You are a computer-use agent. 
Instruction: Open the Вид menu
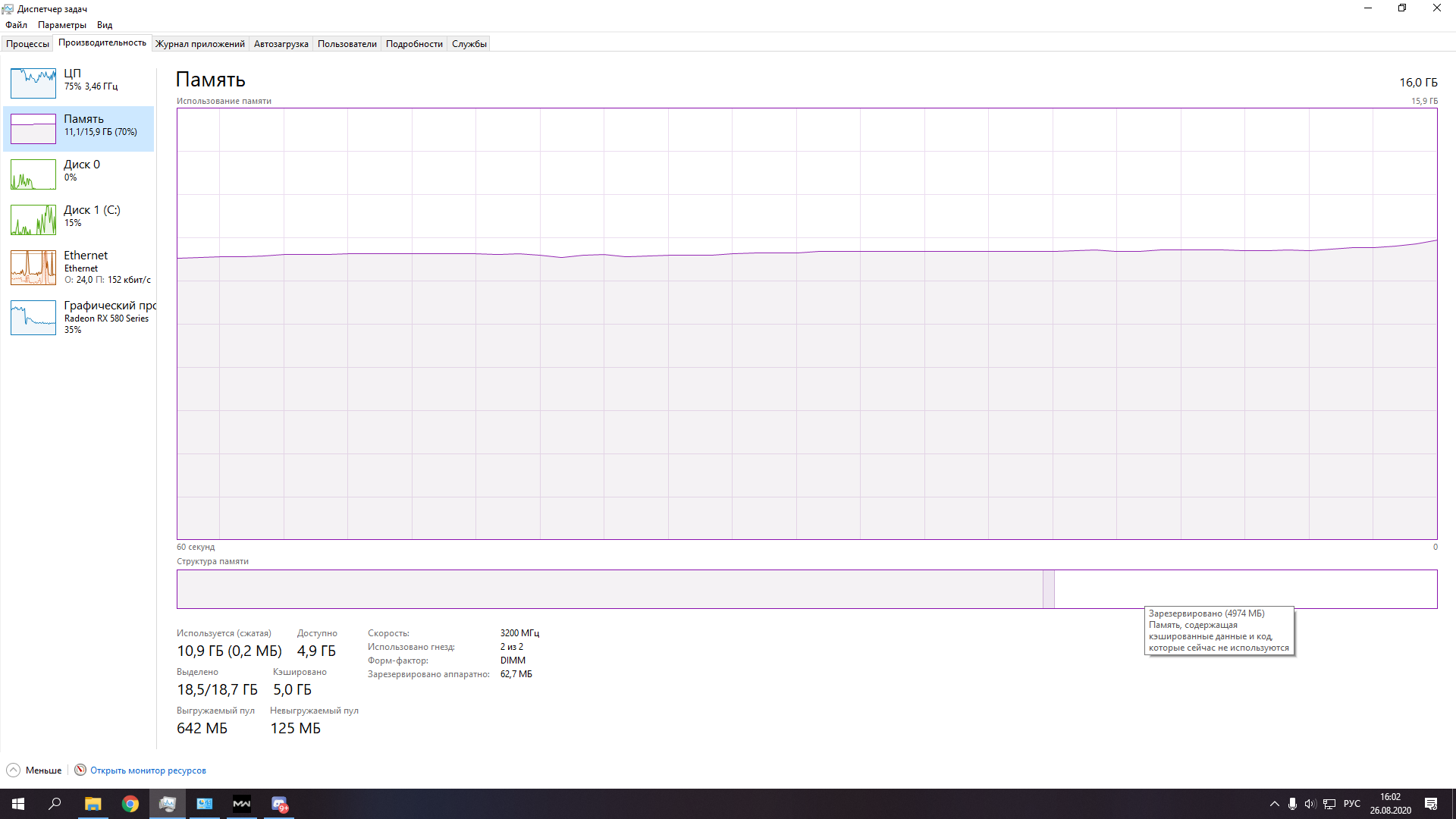[x=105, y=25]
